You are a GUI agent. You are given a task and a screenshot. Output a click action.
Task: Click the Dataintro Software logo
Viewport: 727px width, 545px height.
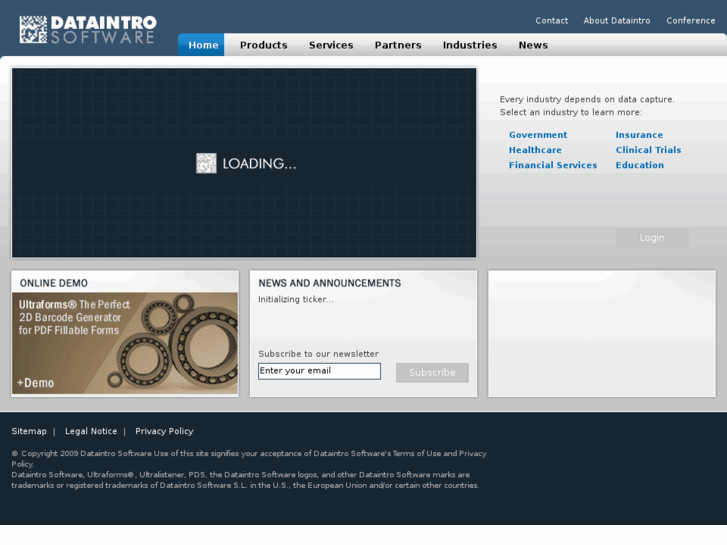88,30
